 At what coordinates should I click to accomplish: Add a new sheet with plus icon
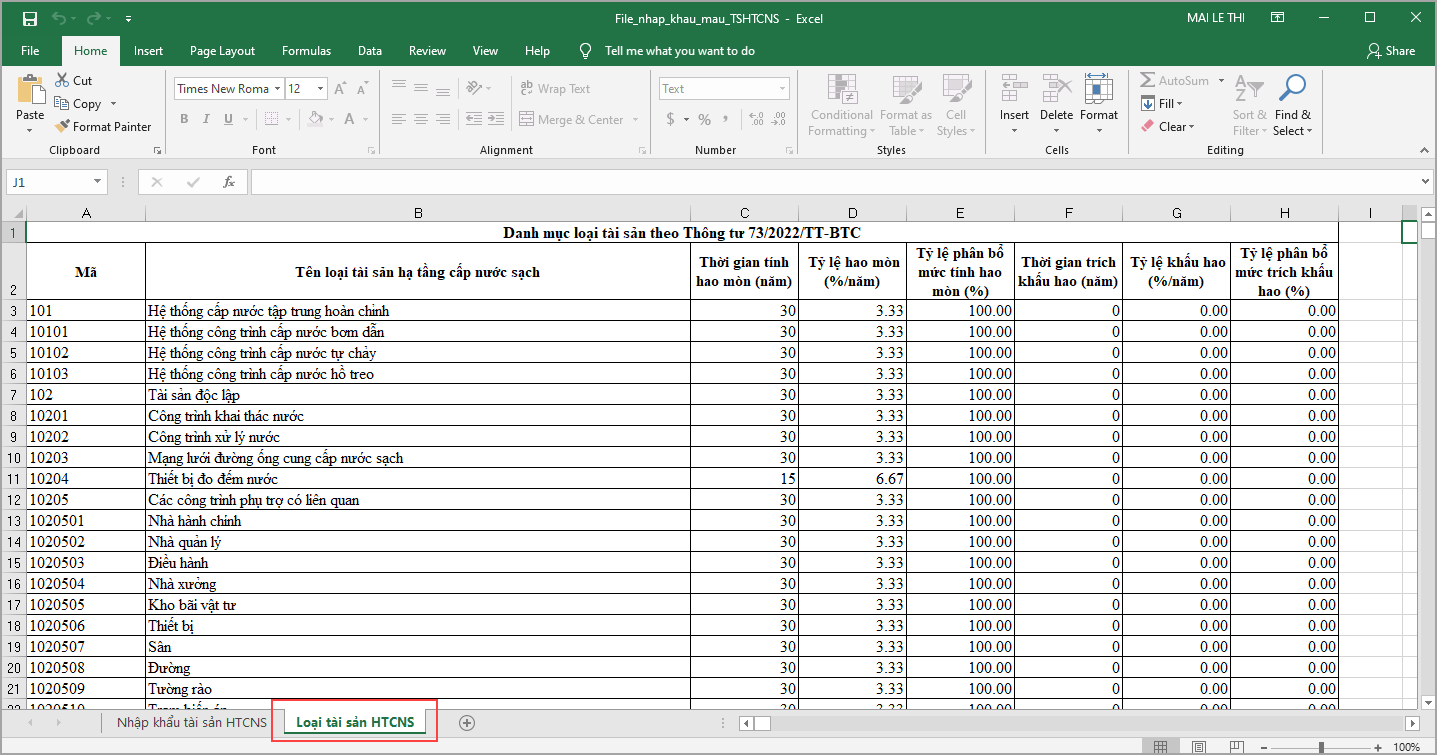pos(466,723)
